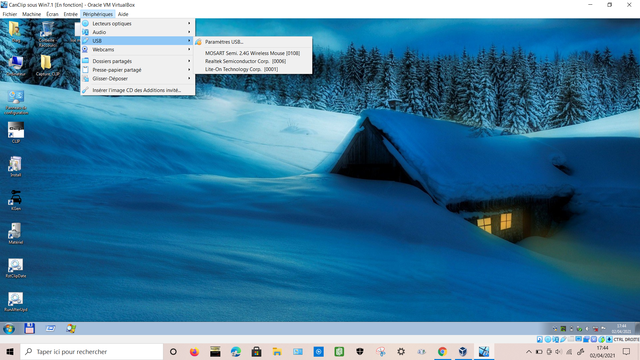640x360 pixels.
Task: Select the CLIP desktop shortcut
Action: (x=16, y=133)
